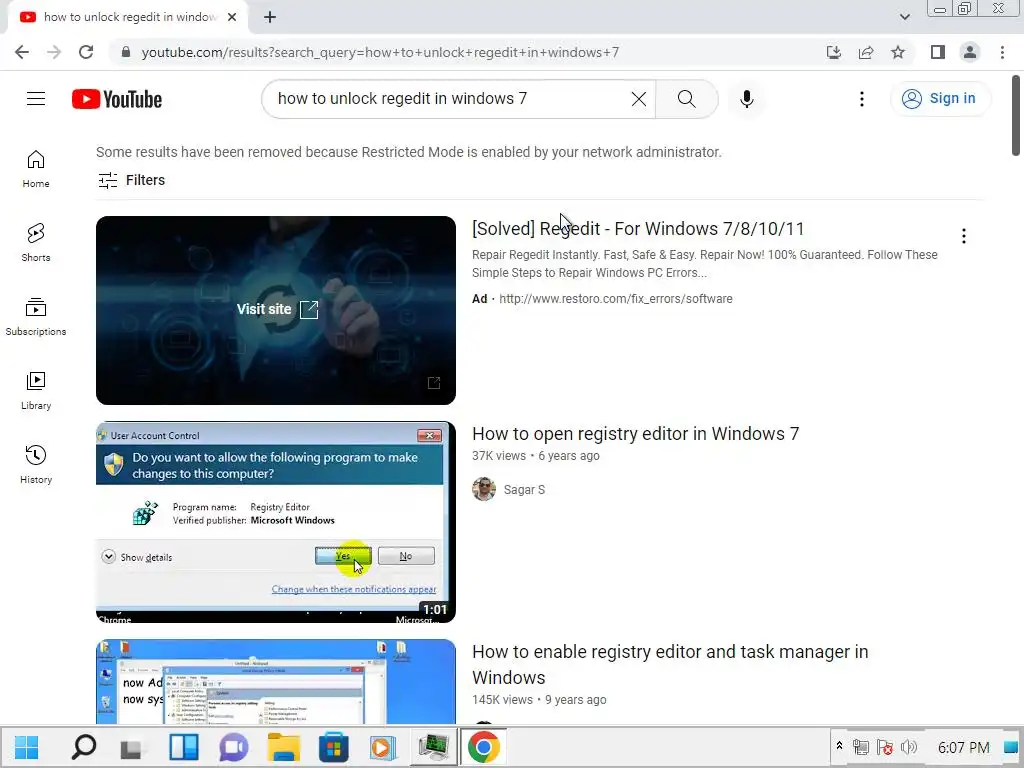1024x768 pixels.
Task: Play the registry editor and task manager thumbnail
Action: click(x=276, y=682)
